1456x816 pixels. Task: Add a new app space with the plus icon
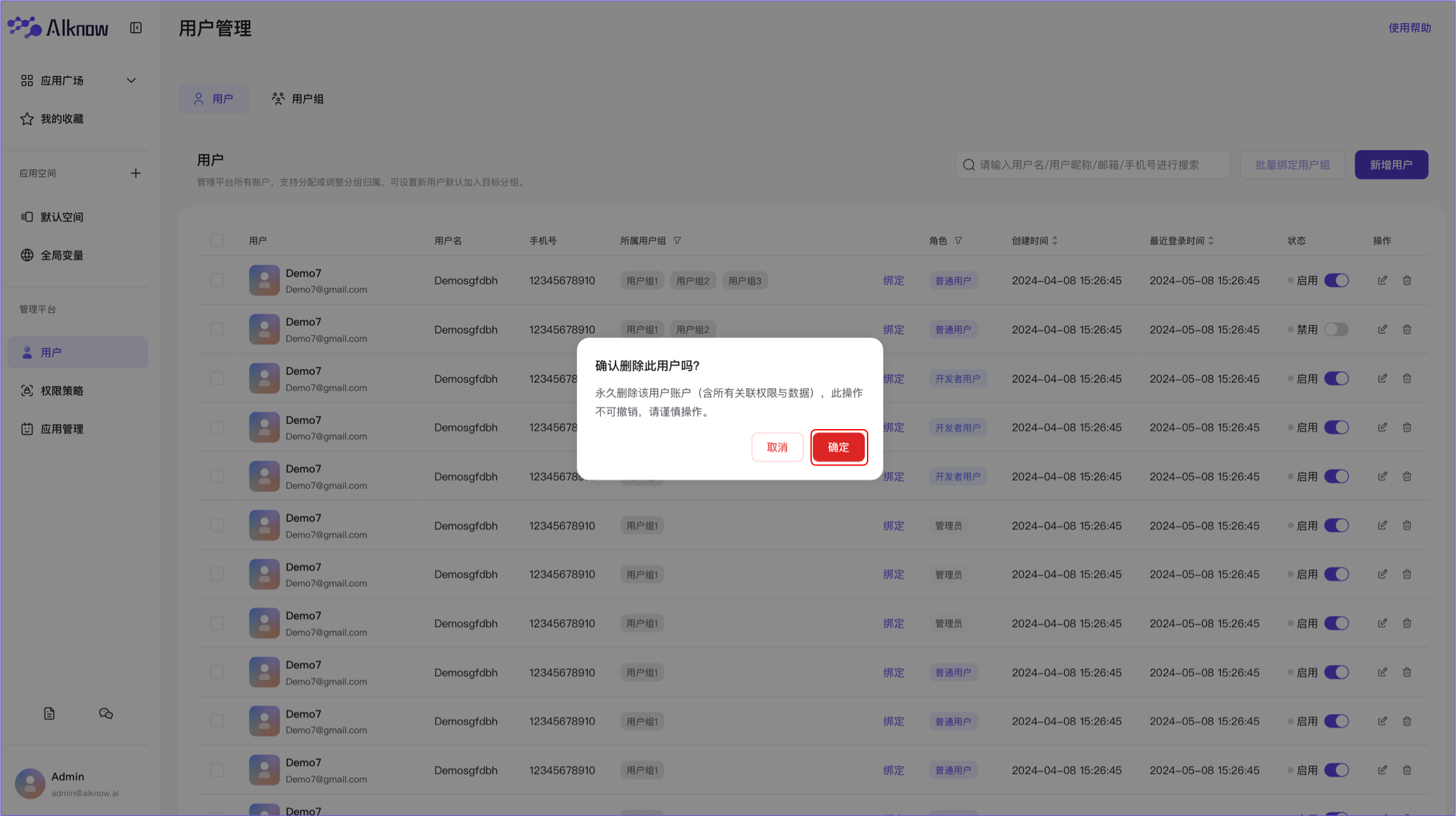pyautogui.click(x=136, y=173)
